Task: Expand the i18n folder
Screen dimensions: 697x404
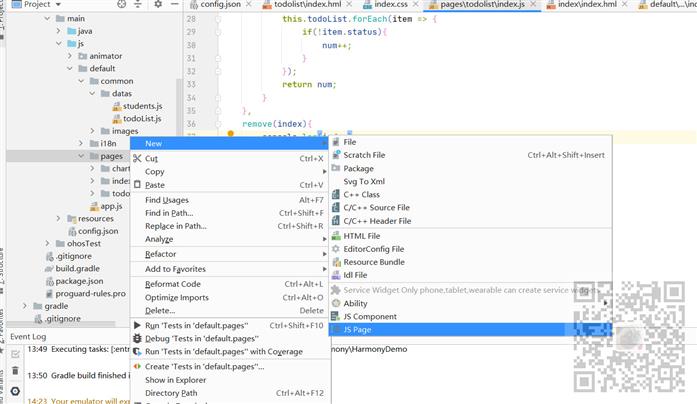Action: (81, 143)
